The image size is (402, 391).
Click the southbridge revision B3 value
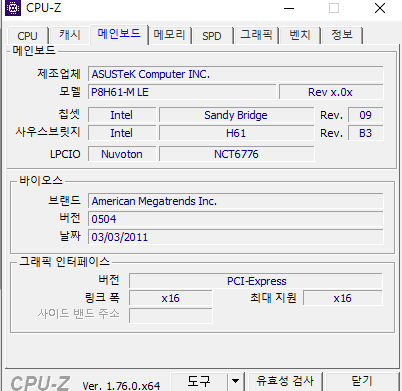click(366, 133)
